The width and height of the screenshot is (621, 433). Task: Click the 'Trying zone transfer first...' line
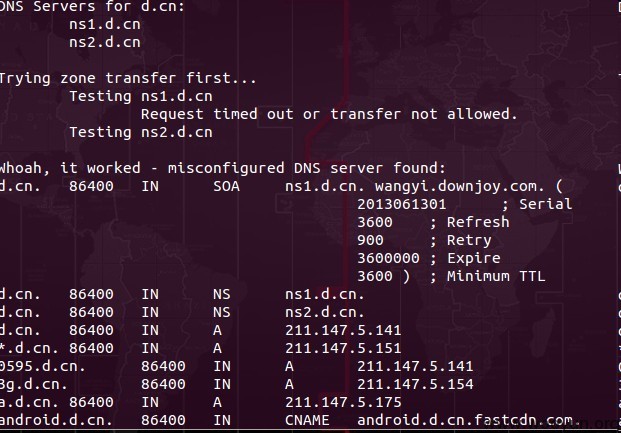pyautogui.click(x=128, y=78)
